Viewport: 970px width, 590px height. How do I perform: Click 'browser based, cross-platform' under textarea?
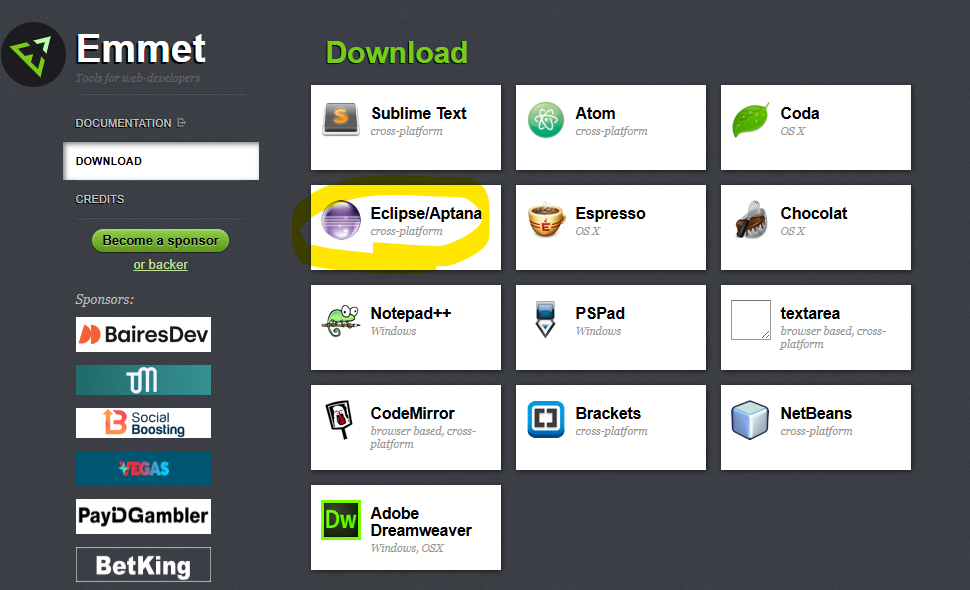(833, 337)
